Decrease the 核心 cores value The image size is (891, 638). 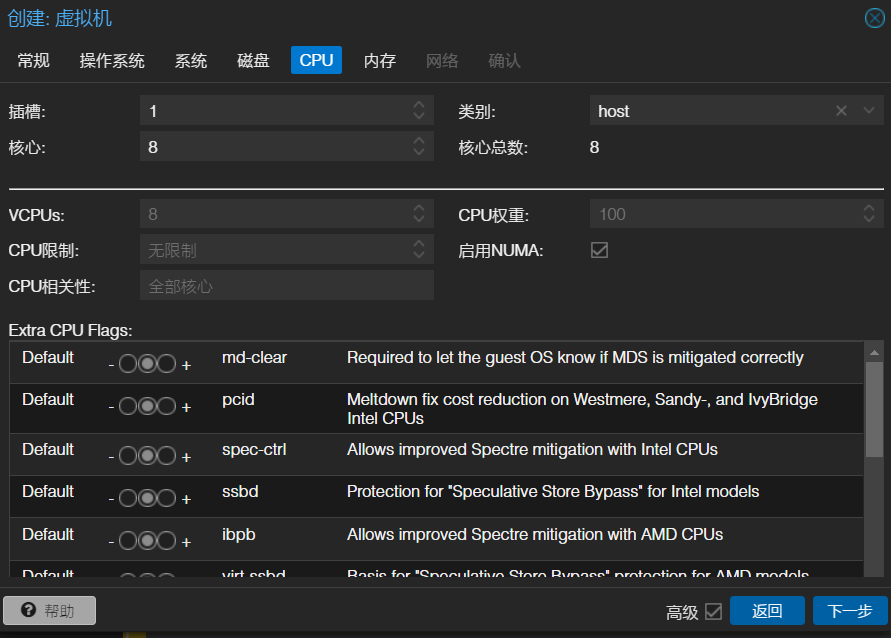pyautogui.click(x=419, y=151)
